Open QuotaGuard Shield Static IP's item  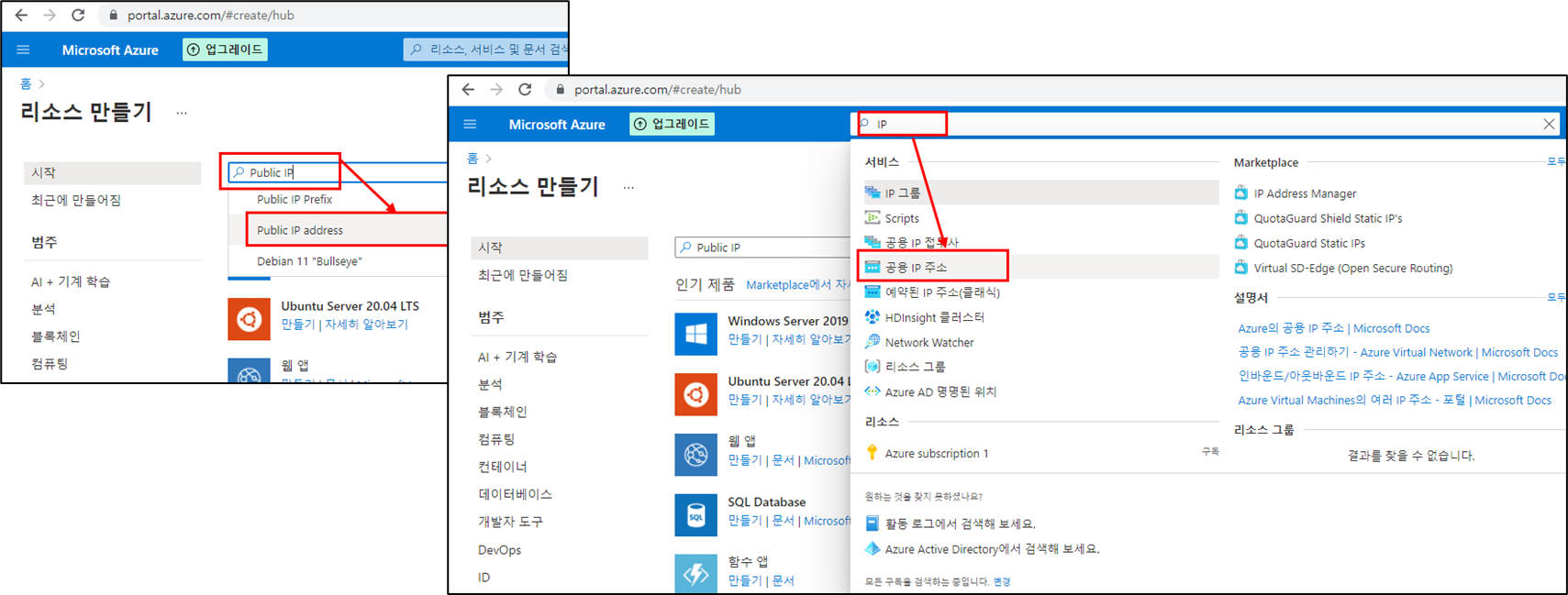1328,218
